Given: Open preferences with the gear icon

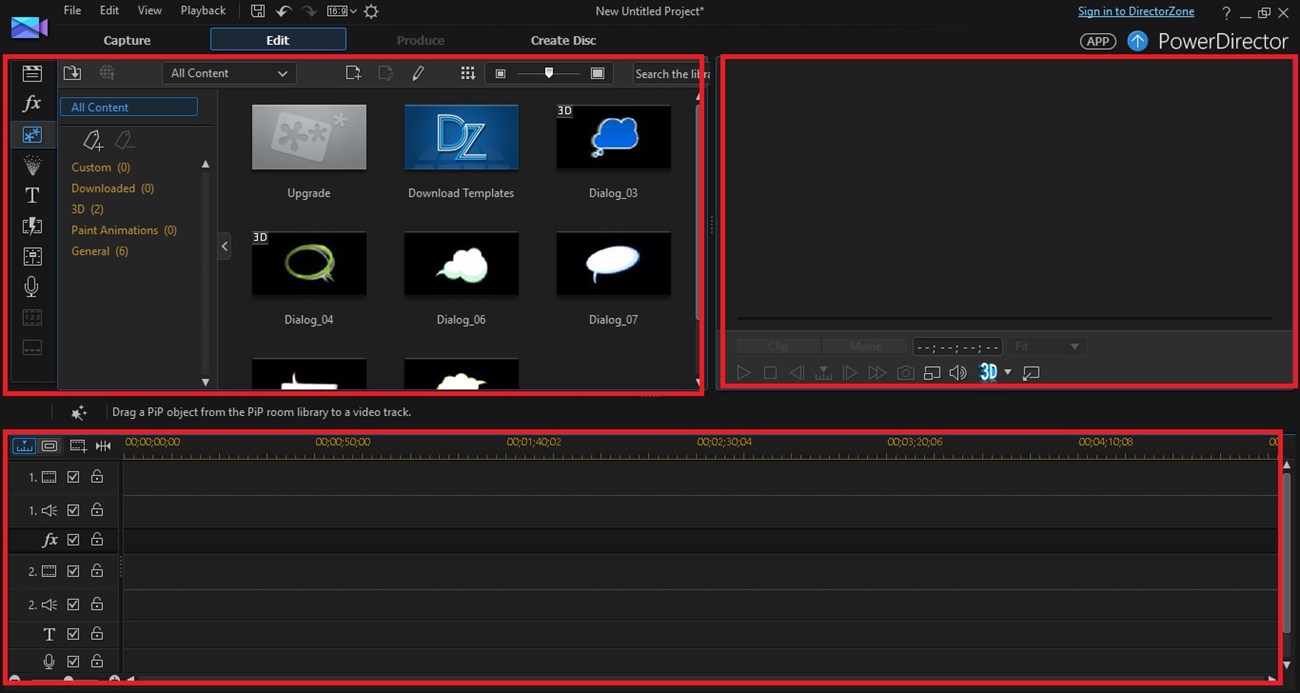Looking at the screenshot, I should 371,11.
